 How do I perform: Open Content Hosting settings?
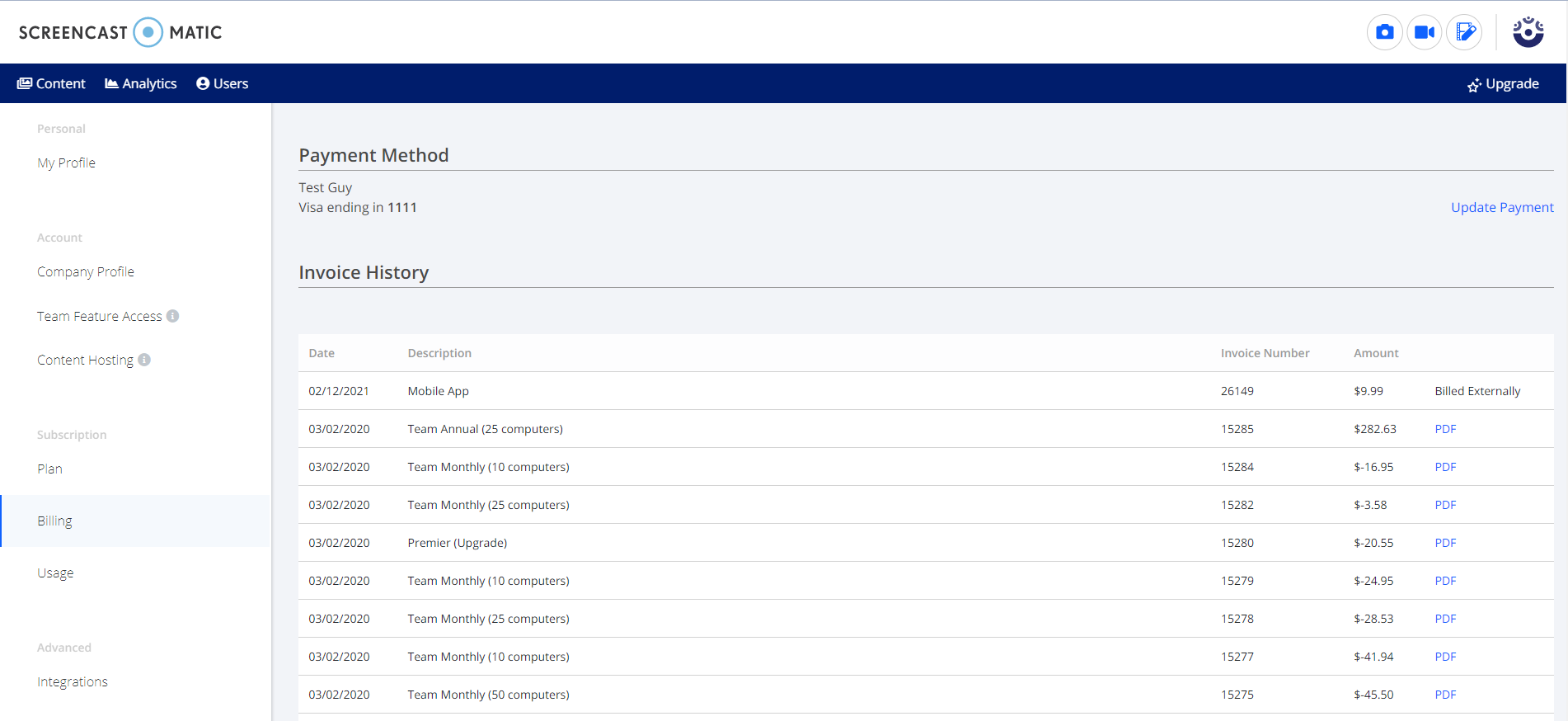85,360
